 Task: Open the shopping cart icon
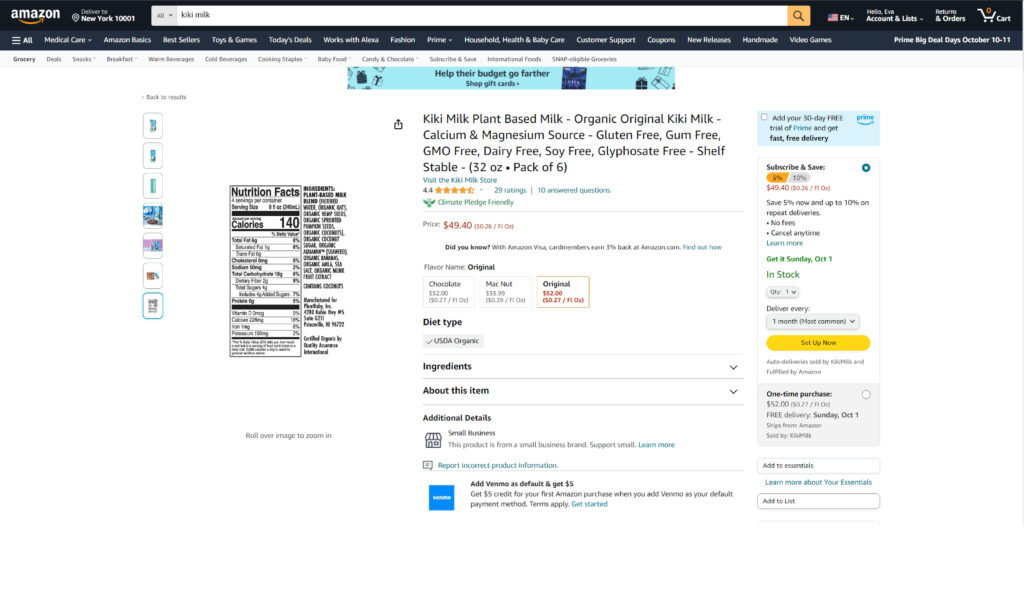coord(993,15)
